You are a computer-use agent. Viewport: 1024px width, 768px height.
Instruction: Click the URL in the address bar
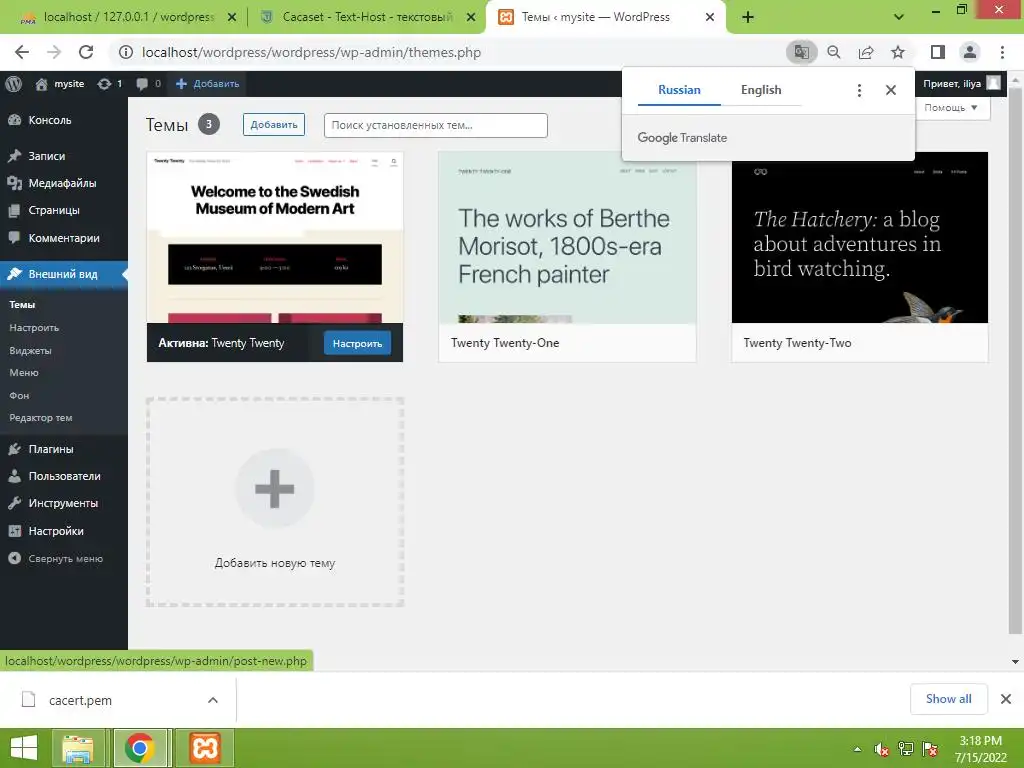pyautogui.click(x=311, y=52)
